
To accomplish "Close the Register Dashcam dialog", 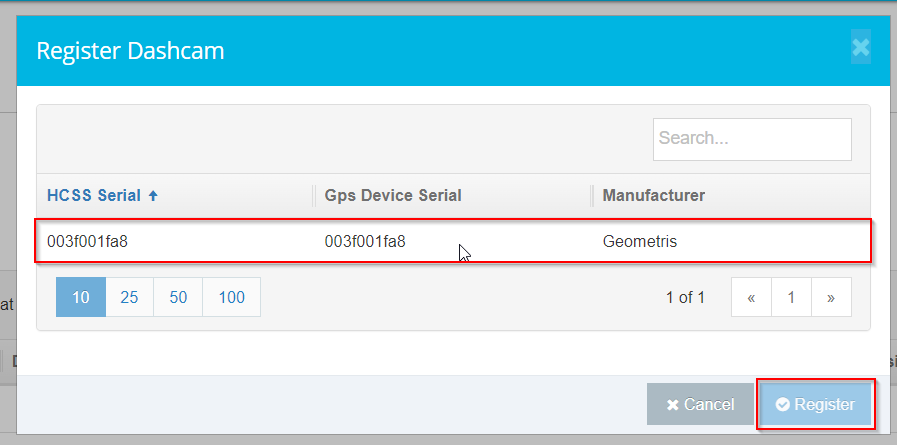I will [x=860, y=47].
